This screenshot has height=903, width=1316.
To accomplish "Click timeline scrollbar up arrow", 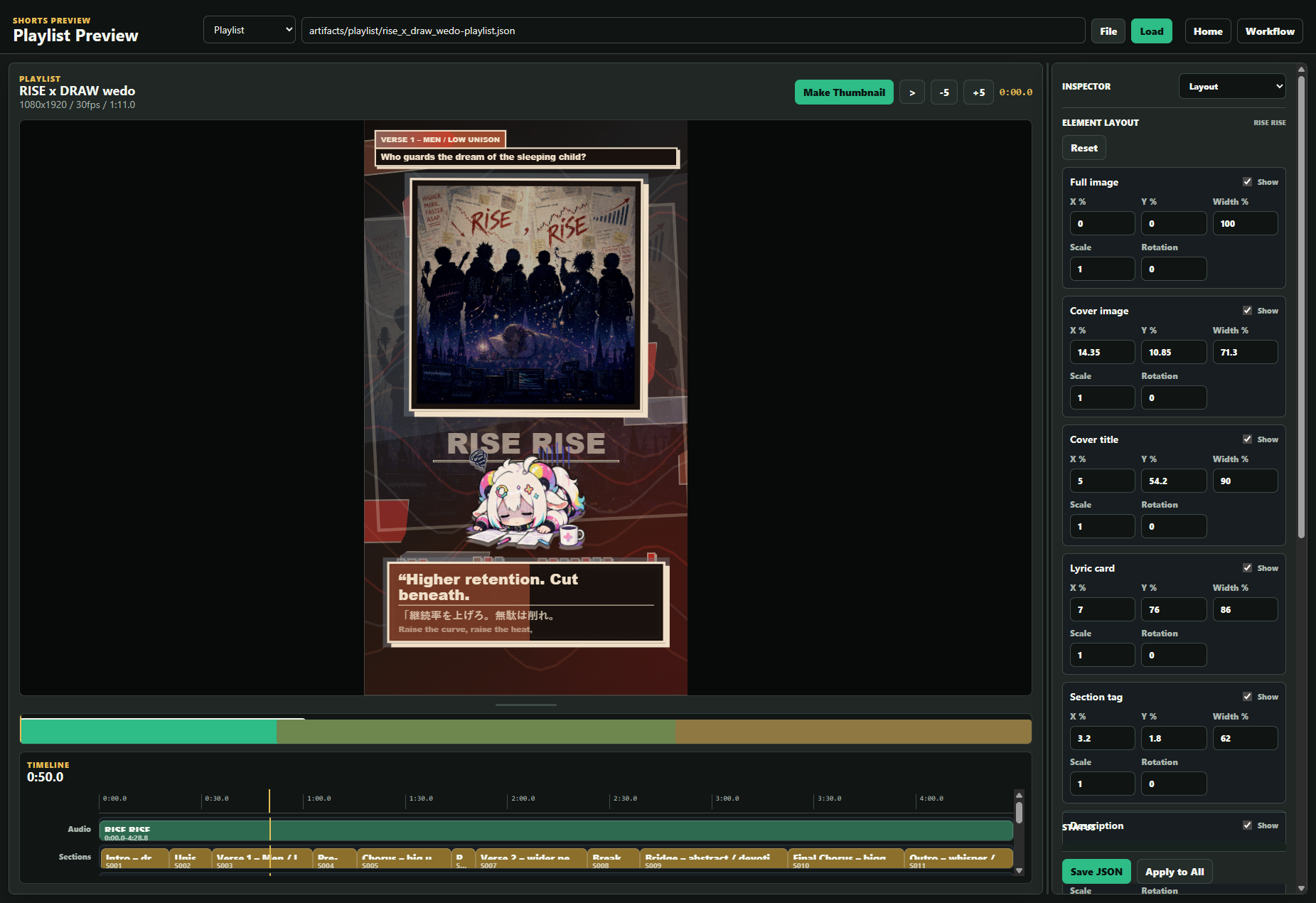I will coord(1019,795).
